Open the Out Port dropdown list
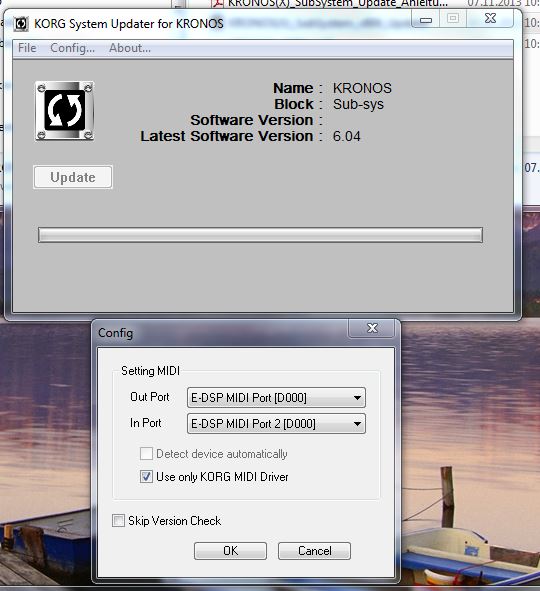 pyautogui.click(x=276, y=398)
